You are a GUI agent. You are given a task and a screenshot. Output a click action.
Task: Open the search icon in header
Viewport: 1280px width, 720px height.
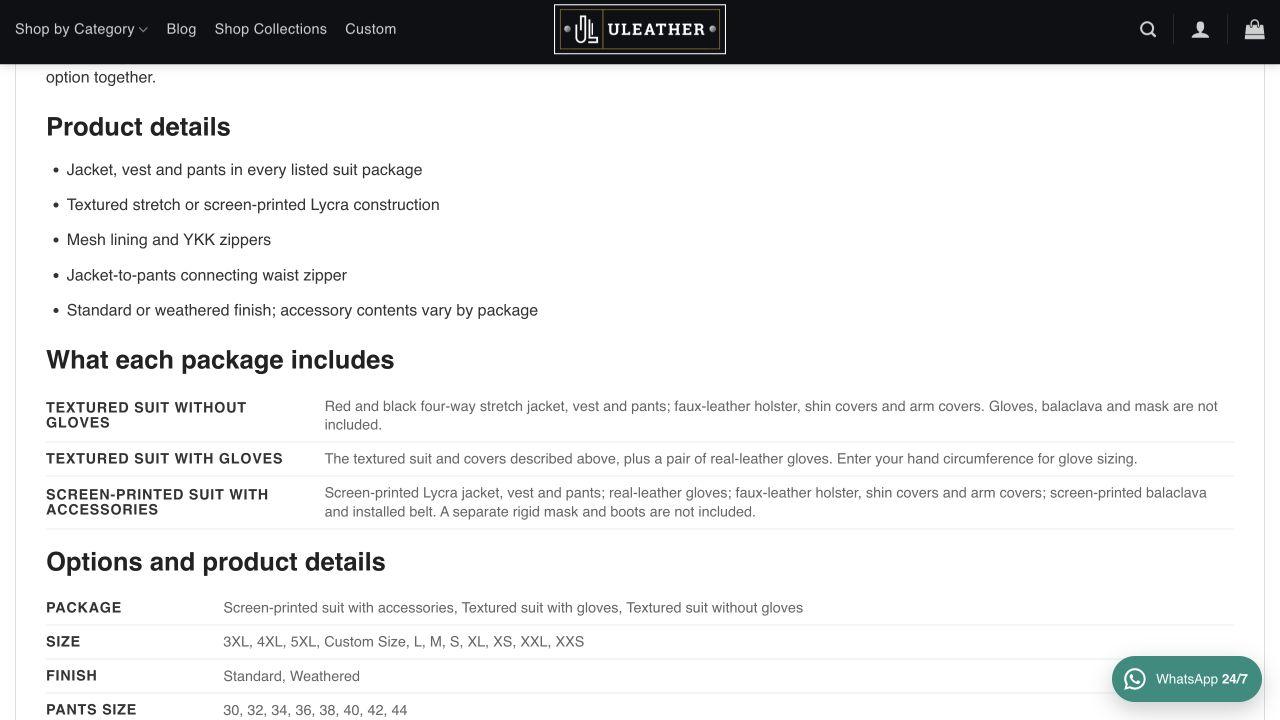(1148, 29)
